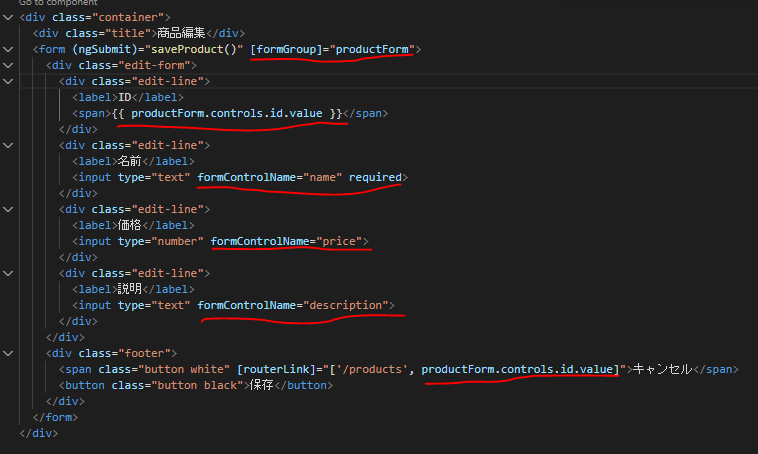Click the "number" input type value
The height and width of the screenshot is (454, 758).
point(177,241)
